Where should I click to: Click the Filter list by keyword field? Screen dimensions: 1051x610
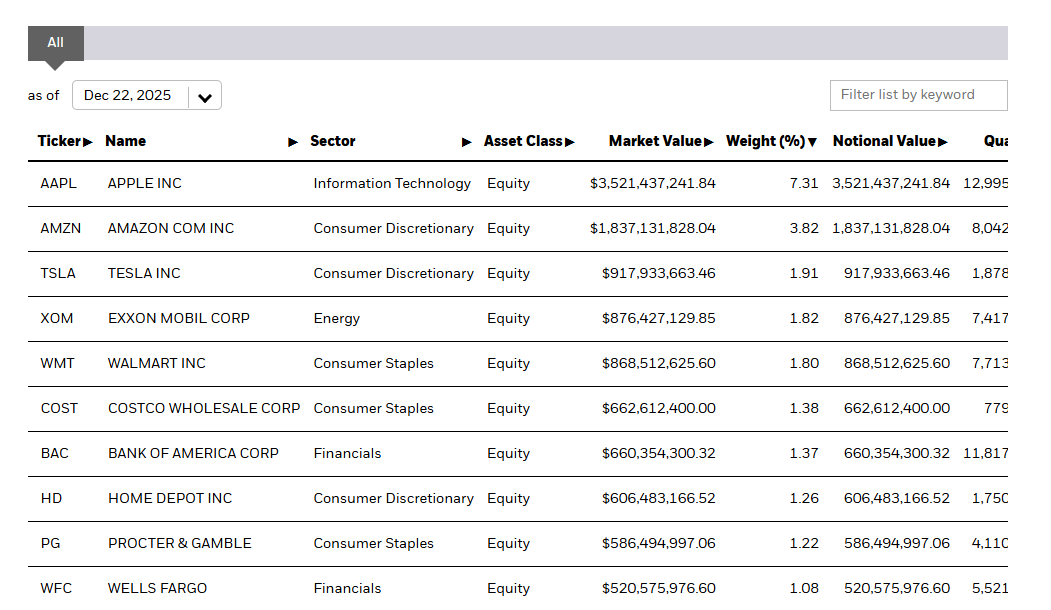(918, 95)
